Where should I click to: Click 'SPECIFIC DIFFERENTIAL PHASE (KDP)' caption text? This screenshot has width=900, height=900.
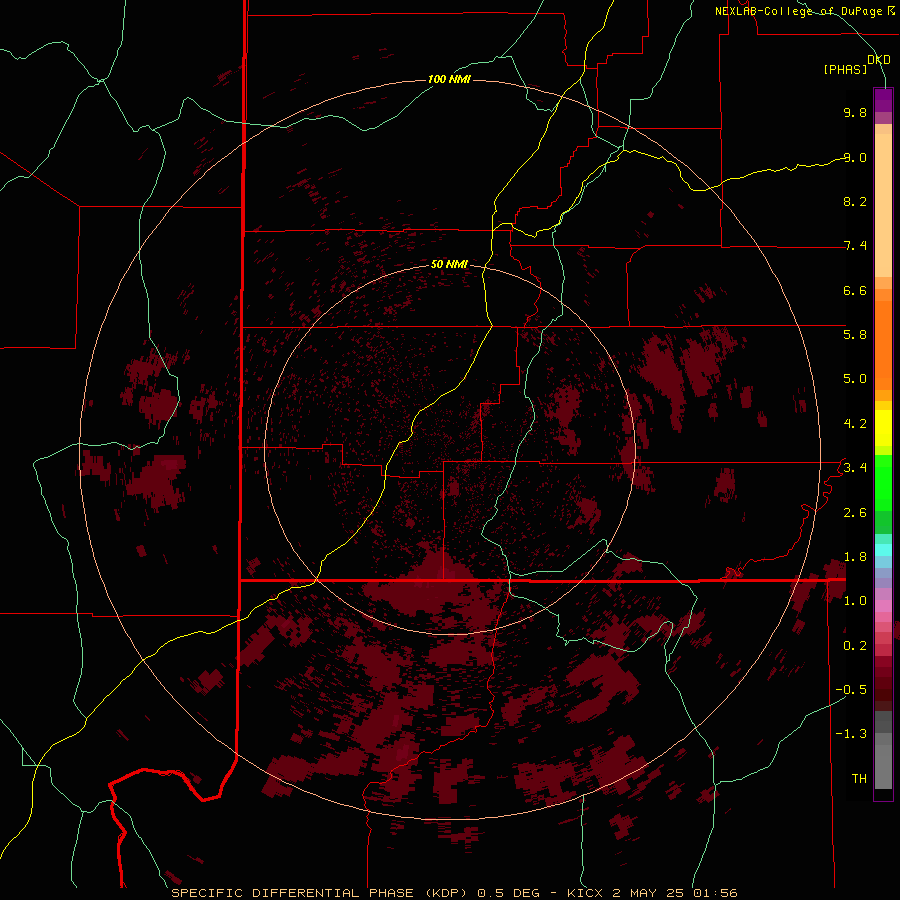[320, 893]
